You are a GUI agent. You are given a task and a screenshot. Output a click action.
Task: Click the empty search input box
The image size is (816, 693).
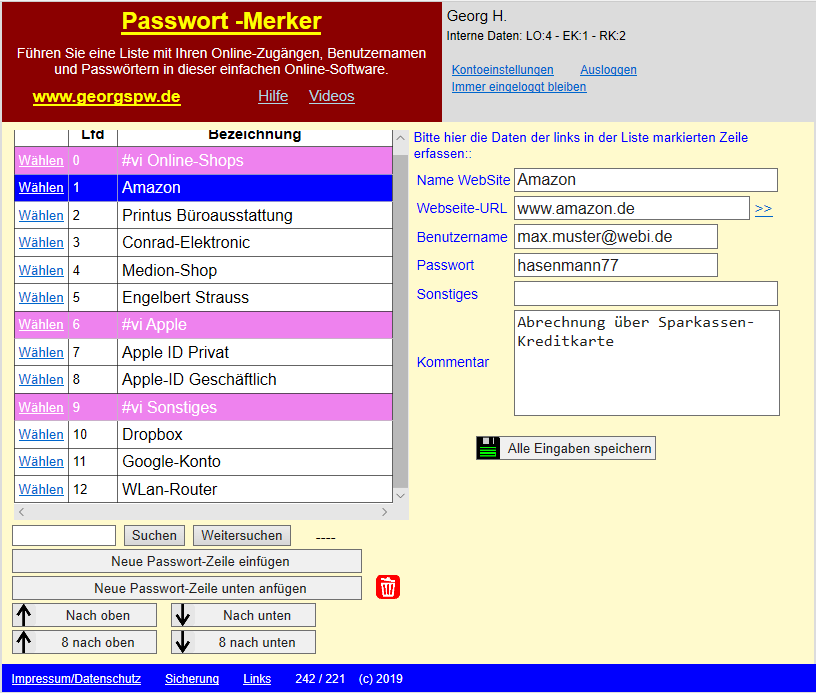[63, 535]
